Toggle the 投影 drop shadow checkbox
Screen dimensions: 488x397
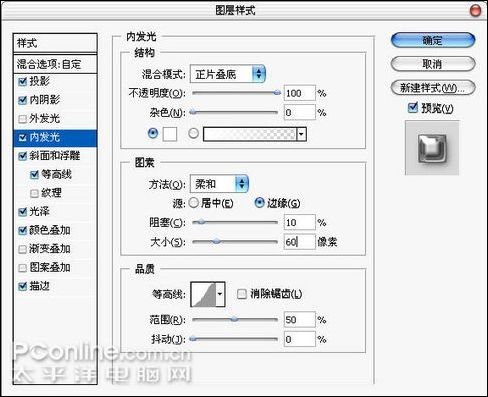pos(22,81)
